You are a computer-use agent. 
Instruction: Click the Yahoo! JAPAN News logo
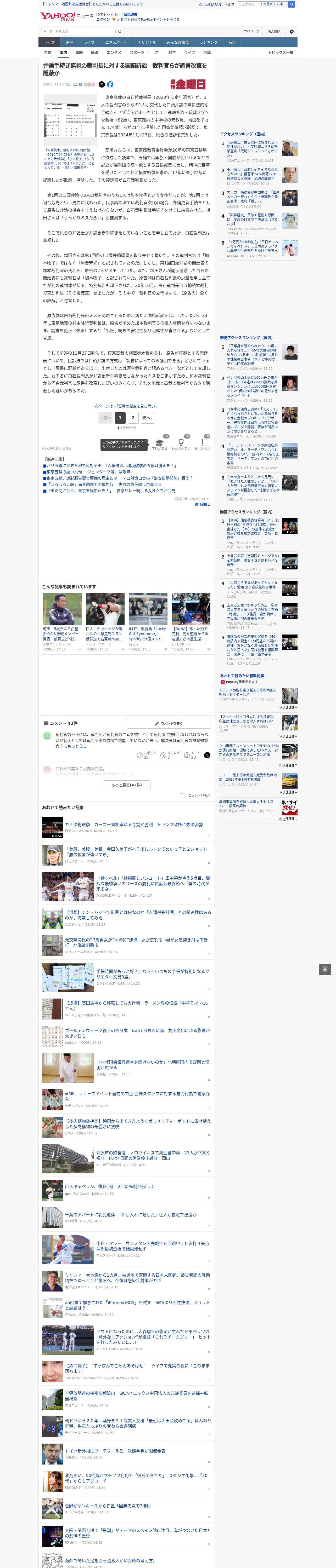coord(66,16)
